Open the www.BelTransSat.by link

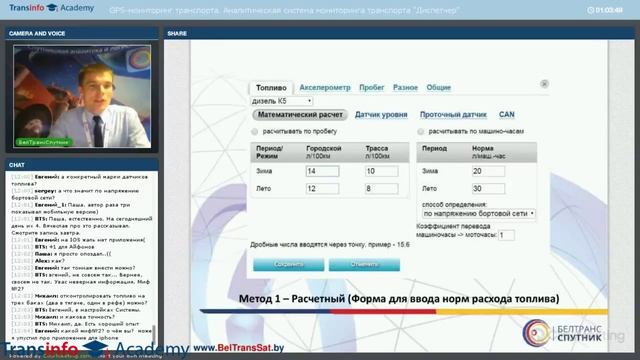(x=239, y=348)
